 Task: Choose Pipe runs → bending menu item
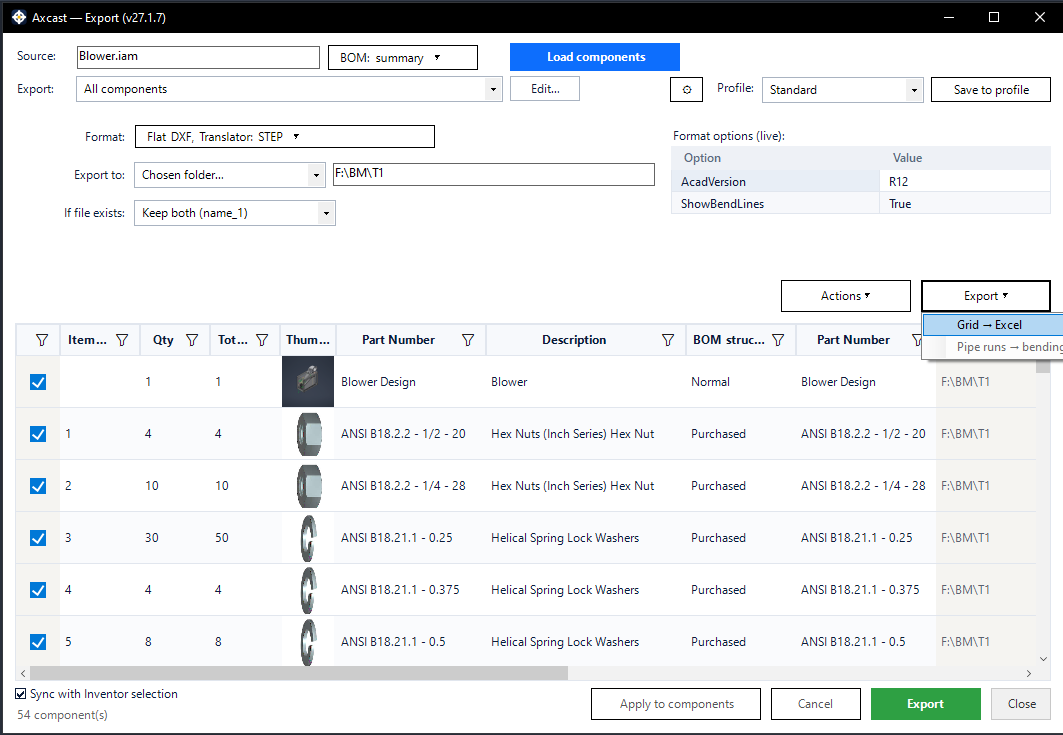point(992,346)
